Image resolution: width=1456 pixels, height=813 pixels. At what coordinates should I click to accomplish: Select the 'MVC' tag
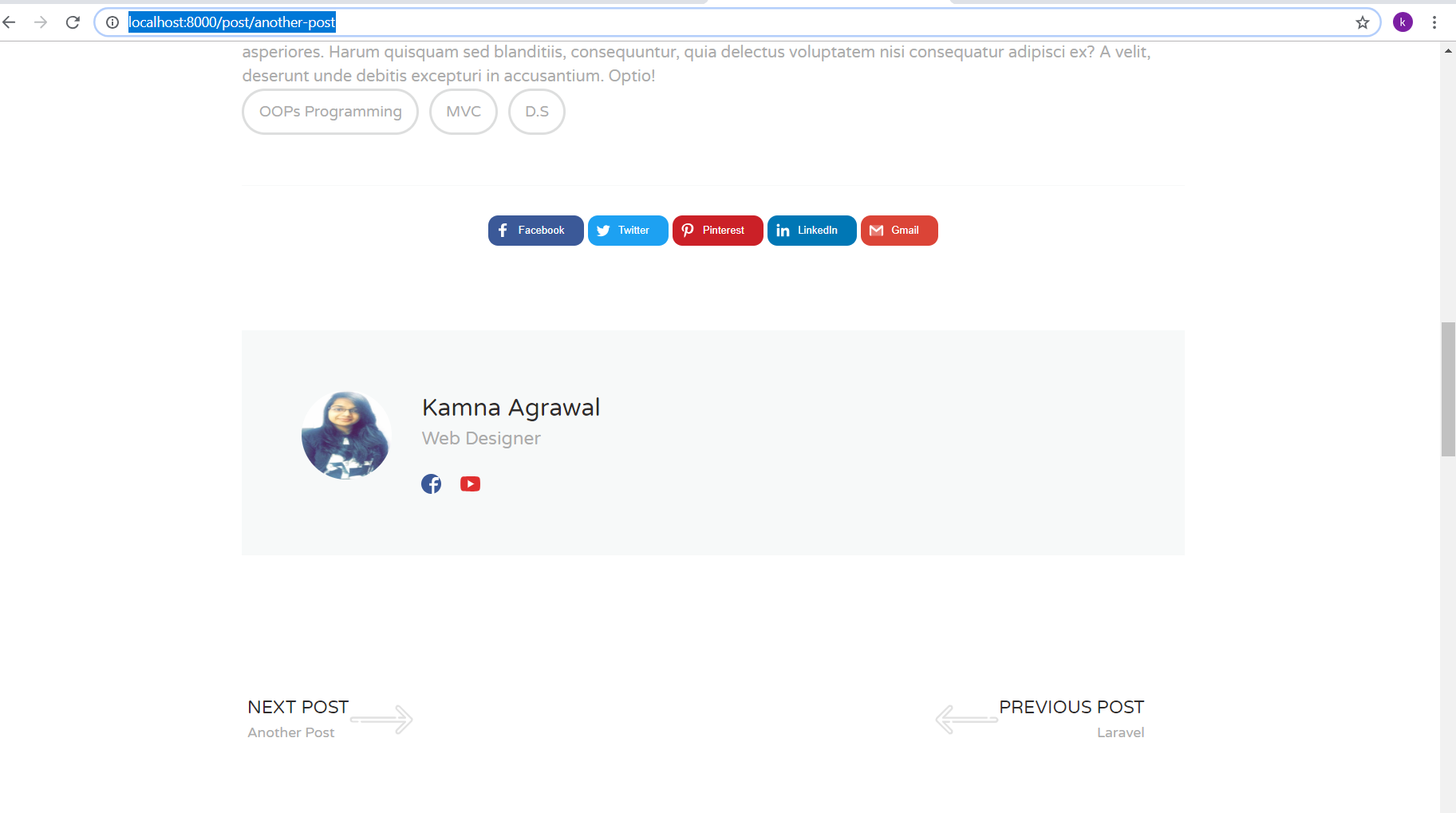coord(463,111)
